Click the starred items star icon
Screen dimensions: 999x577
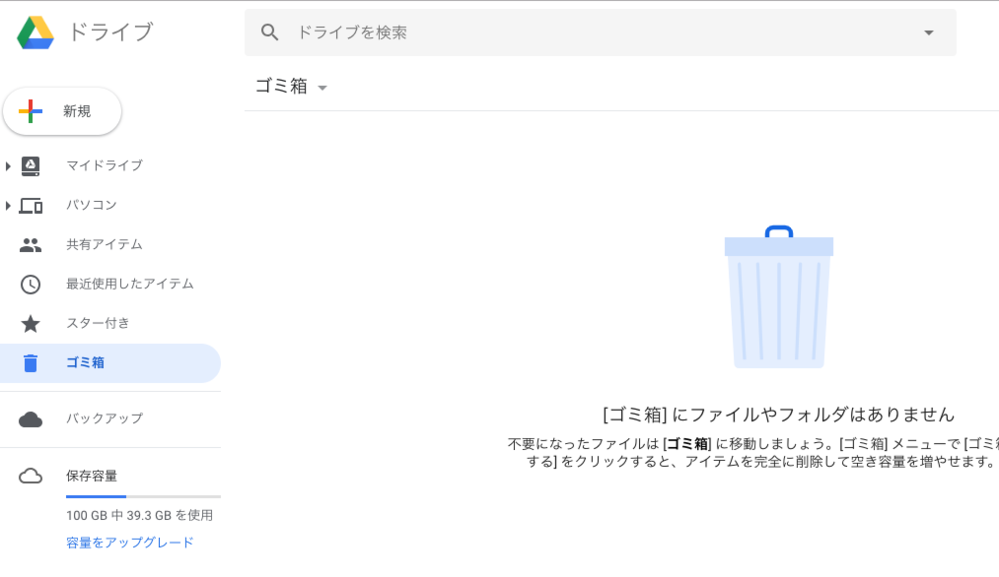click(x=31, y=324)
